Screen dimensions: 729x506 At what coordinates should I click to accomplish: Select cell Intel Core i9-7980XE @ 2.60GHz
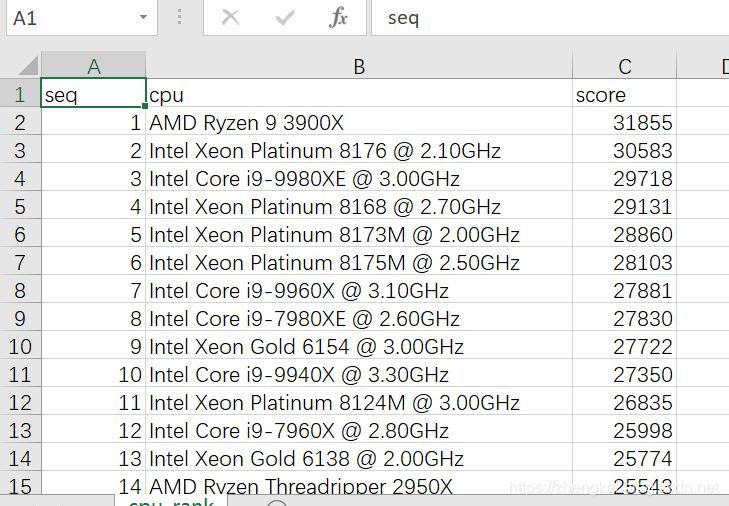tap(359, 317)
